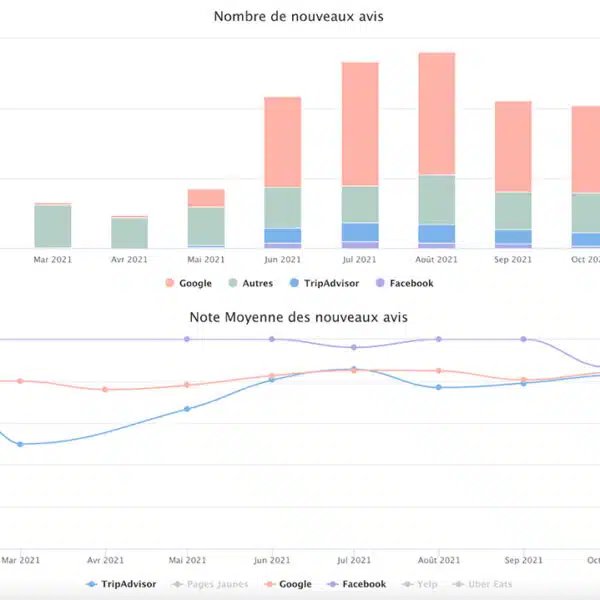Image resolution: width=600 pixels, height=600 pixels.
Task: Click the Facebook data point at Mai 2021
Action: (187, 339)
